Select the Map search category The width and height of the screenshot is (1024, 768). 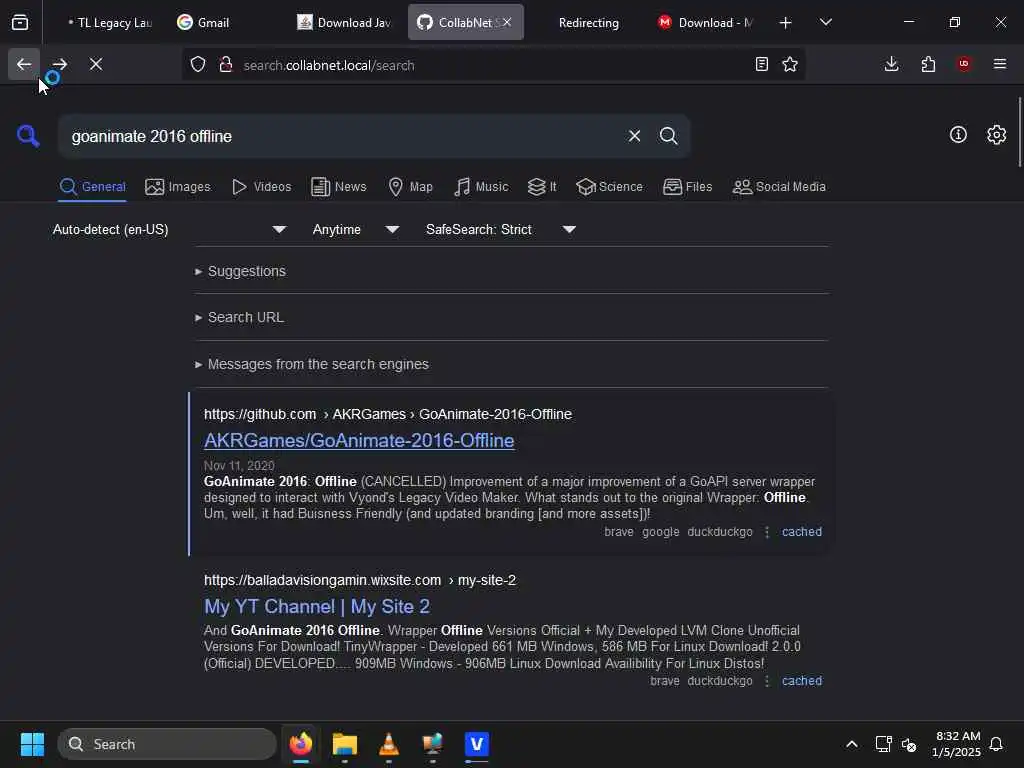click(x=410, y=187)
